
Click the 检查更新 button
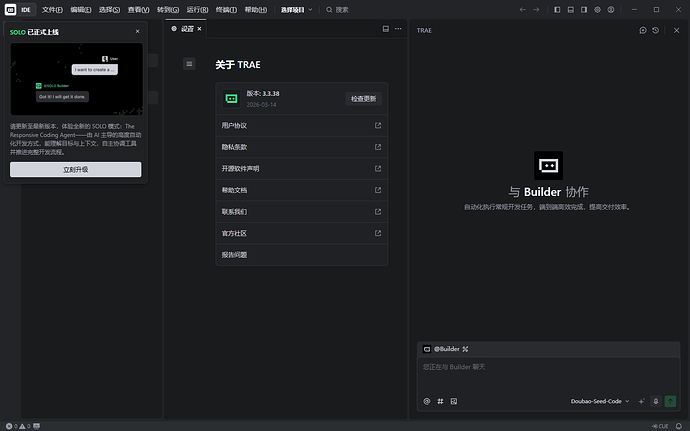[363, 99]
